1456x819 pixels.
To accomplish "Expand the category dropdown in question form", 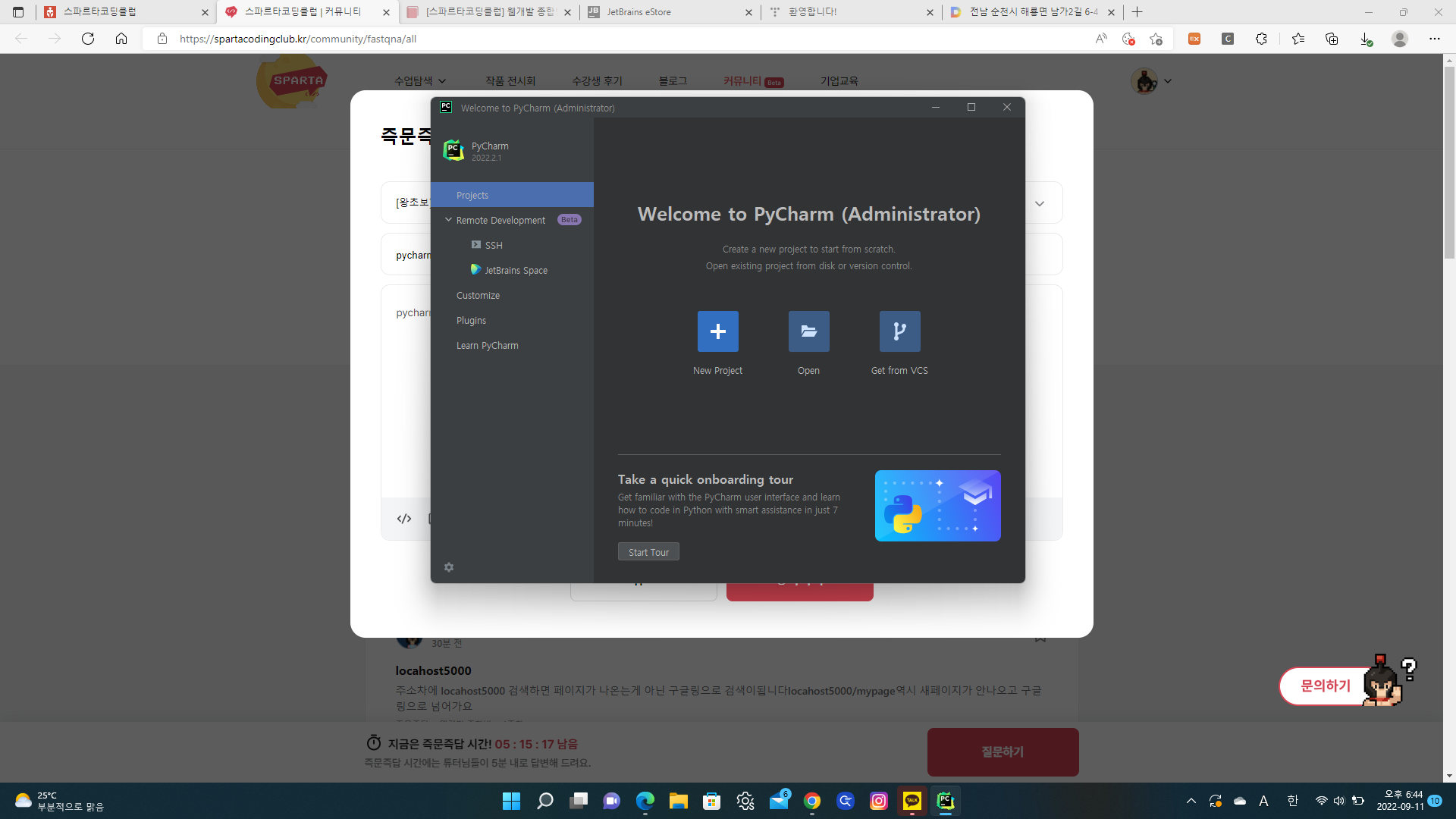I will coord(1040,203).
